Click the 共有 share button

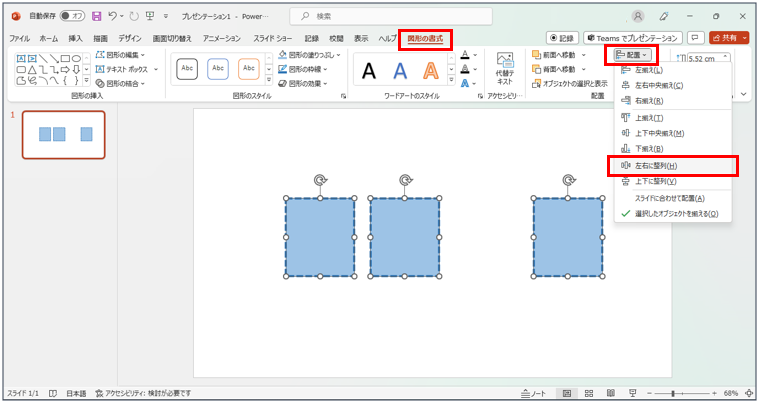(x=730, y=37)
